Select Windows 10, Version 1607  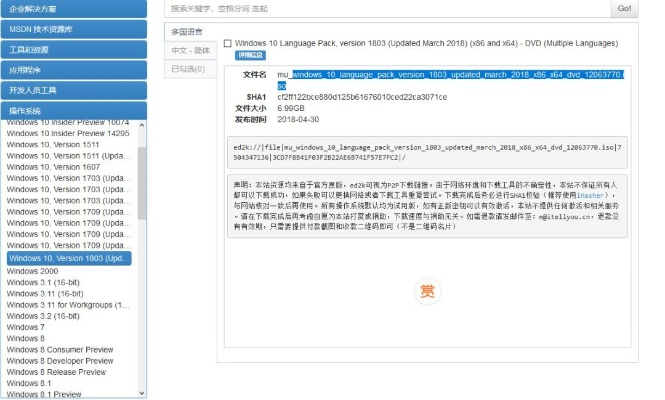53,167
